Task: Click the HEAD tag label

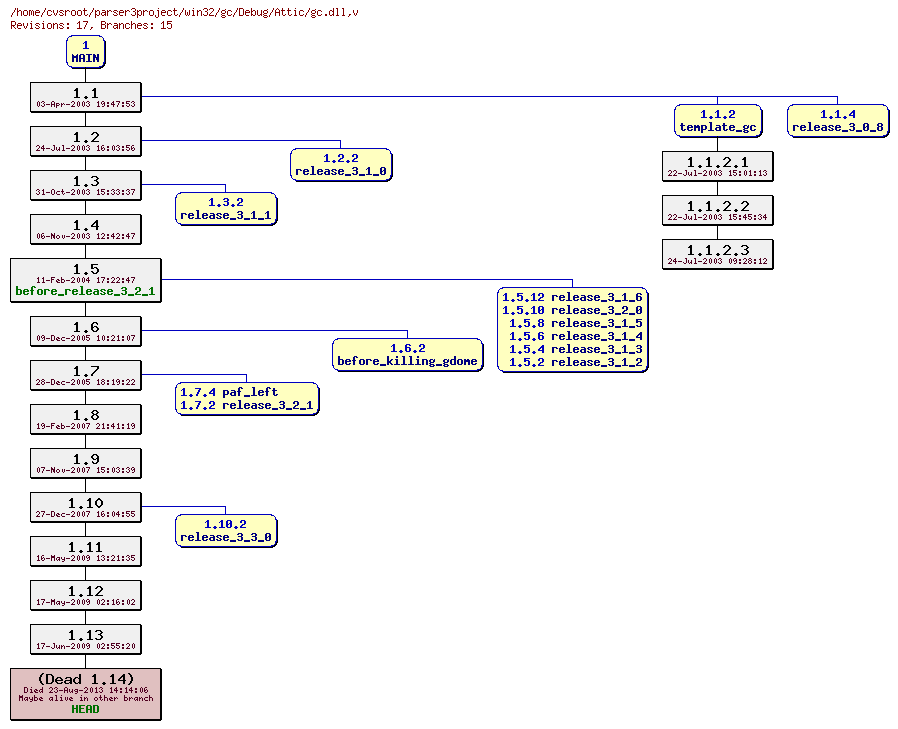Action: [85, 710]
